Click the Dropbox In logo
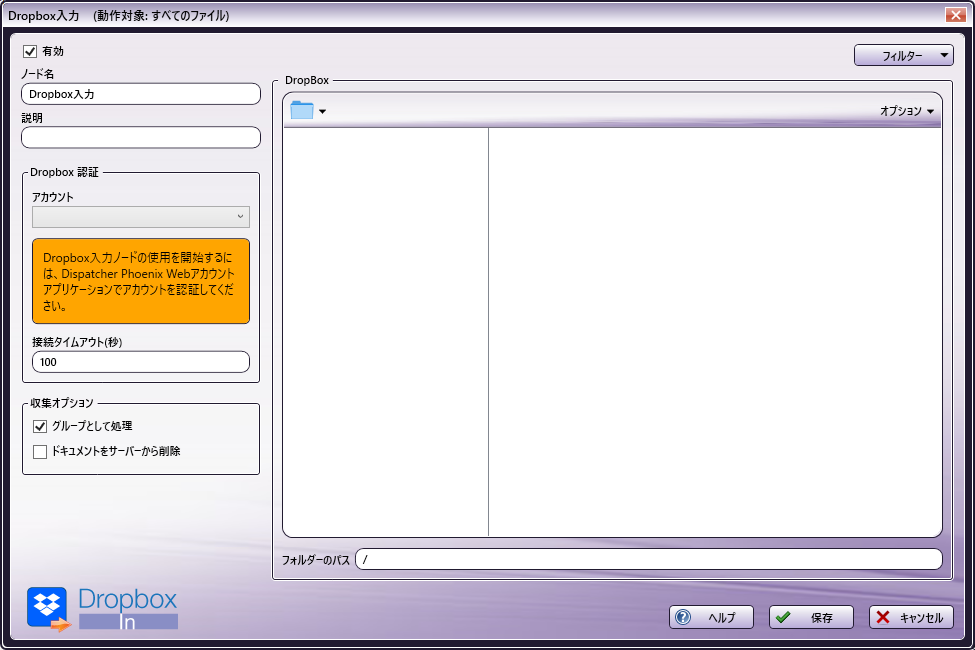 (x=103, y=608)
